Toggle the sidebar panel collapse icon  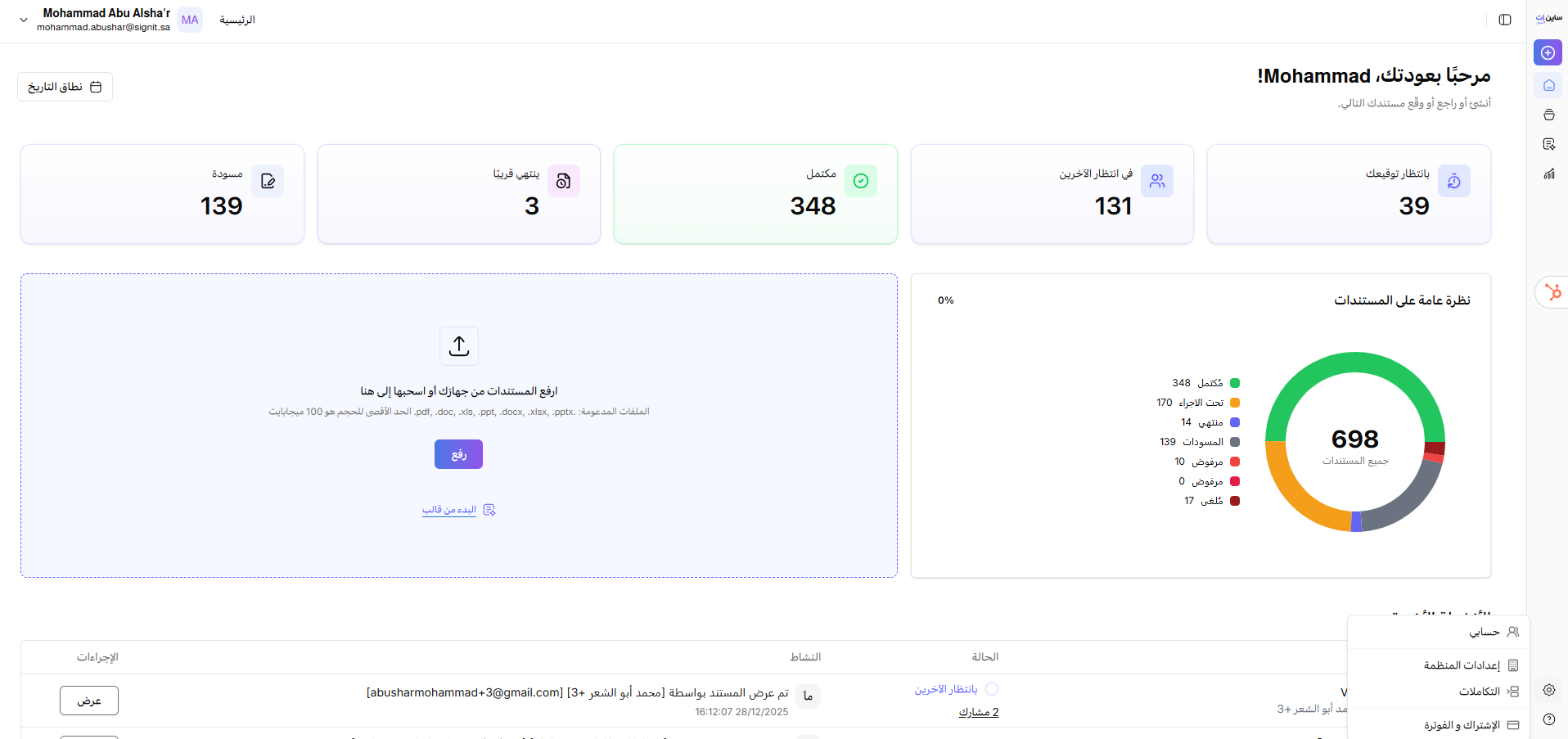pos(1504,20)
